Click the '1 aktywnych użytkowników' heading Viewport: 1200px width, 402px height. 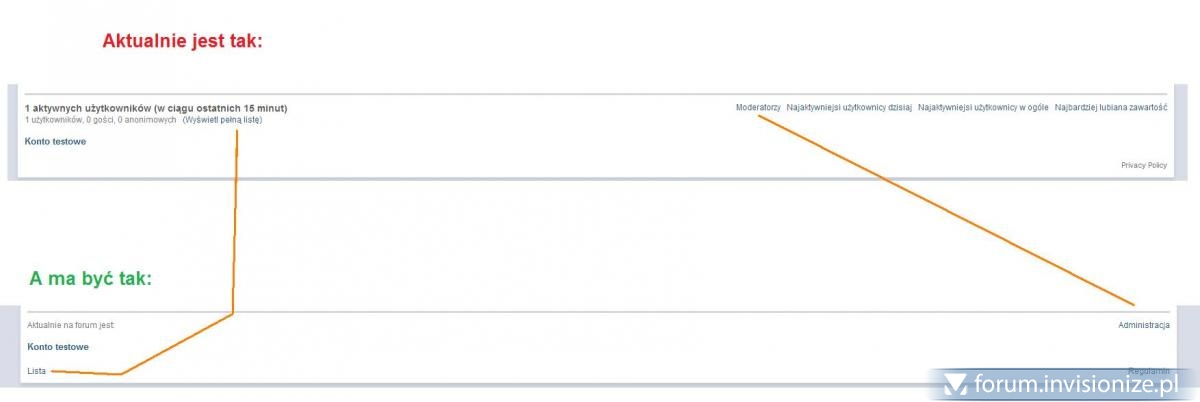tap(156, 108)
